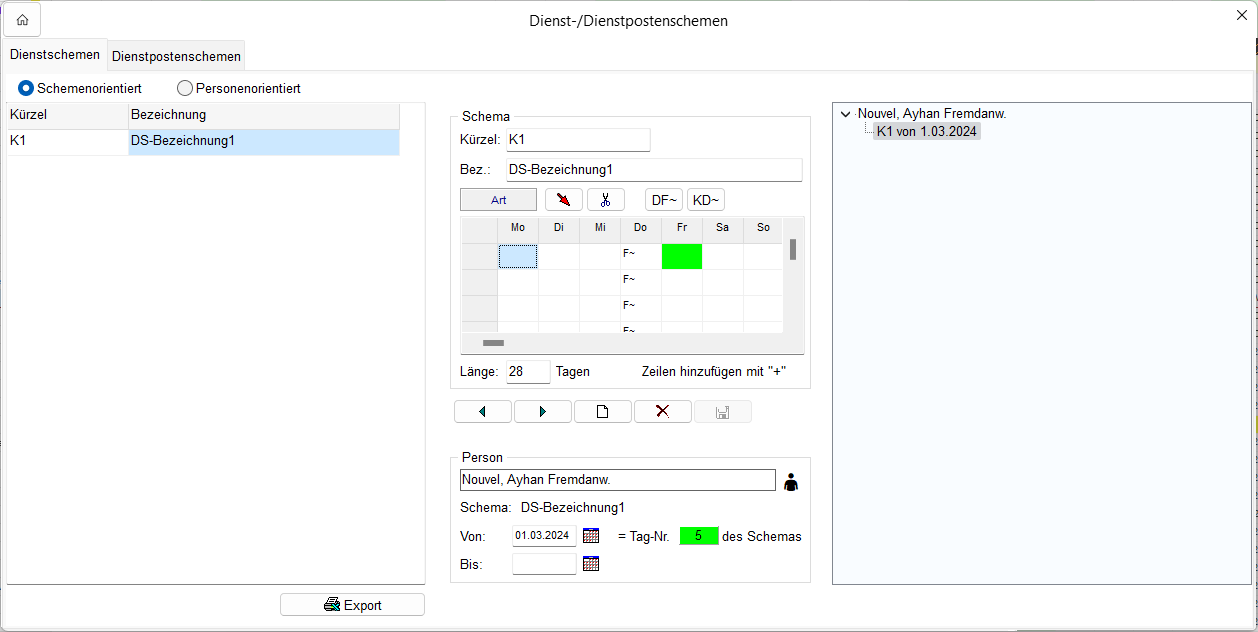The width and height of the screenshot is (1258, 632).
Task: Switch to the Dienstschemen tab
Action: point(54,55)
